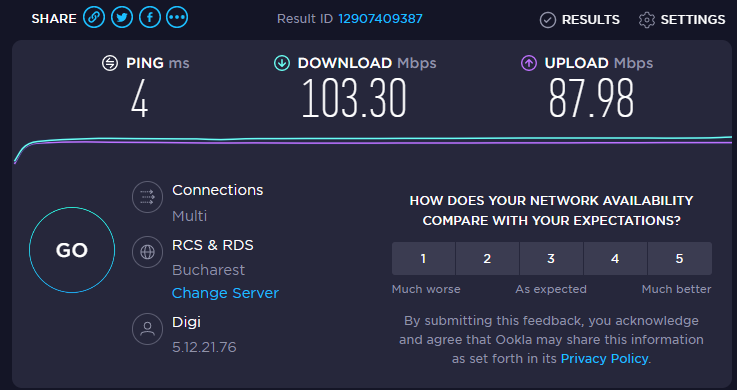Click the Results checkmark icon

[x=548, y=20]
